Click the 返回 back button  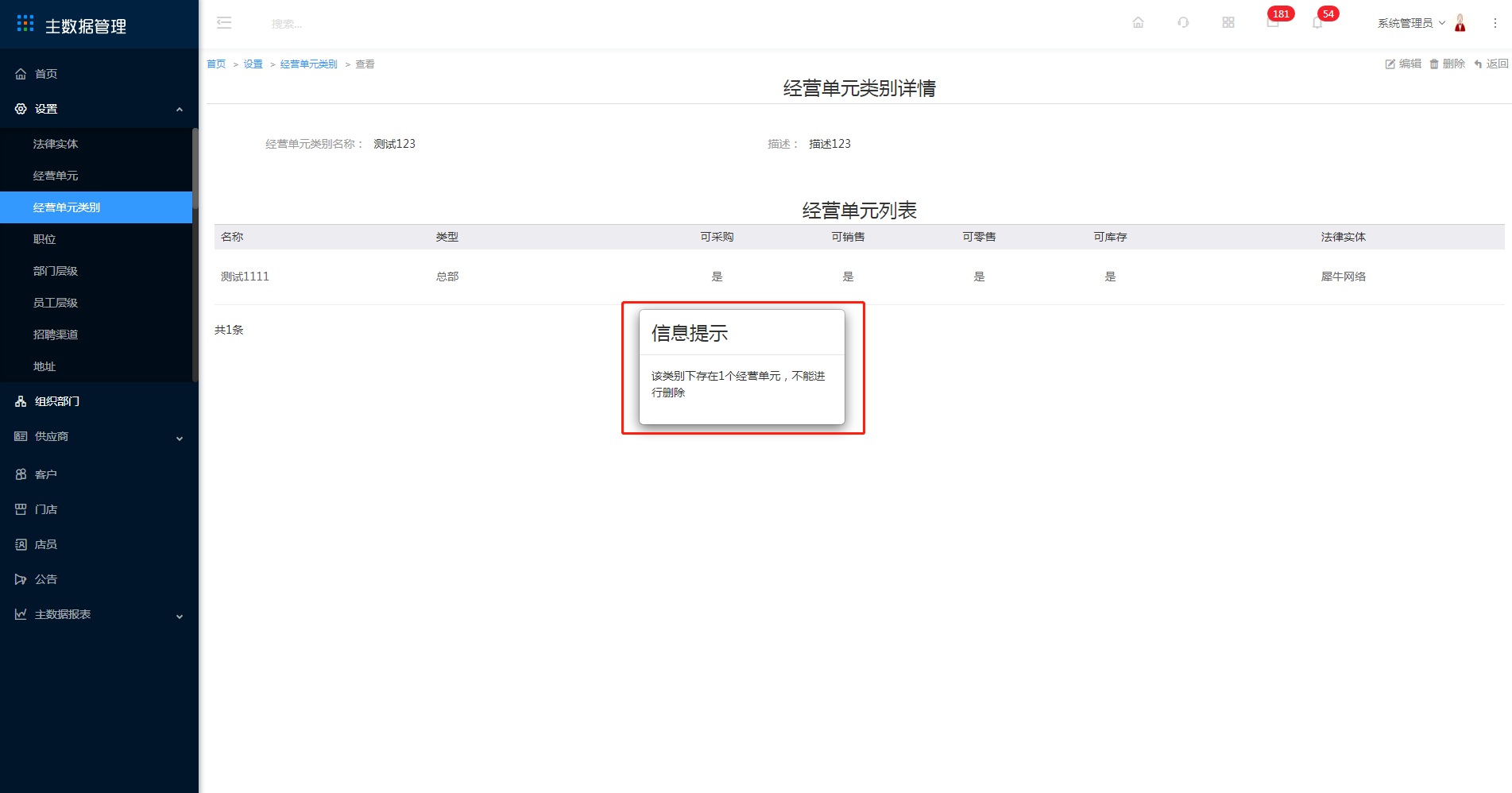pos(1491,64)
